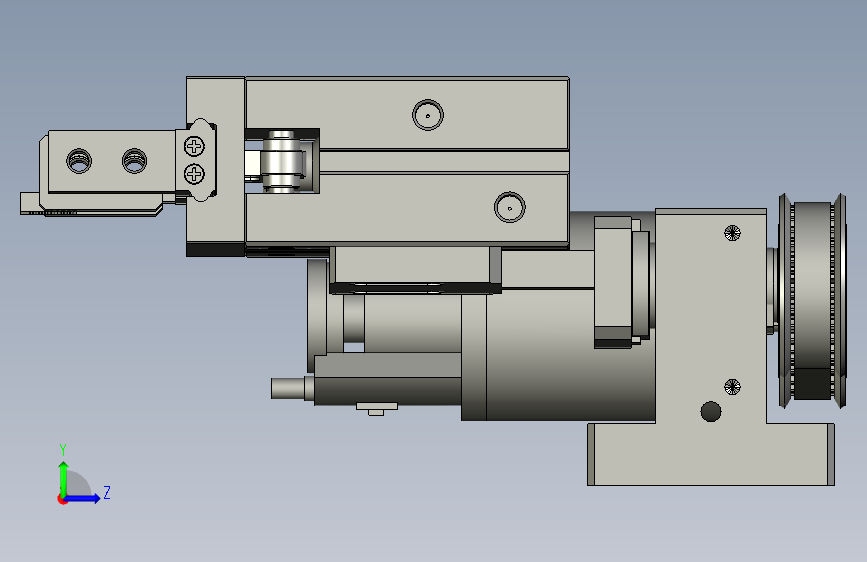Select the dark round hole on the mounting bracket
Image resolution: width=867 pixels, height=562 pixels.
pyautogui.click(x=711, y=412)
